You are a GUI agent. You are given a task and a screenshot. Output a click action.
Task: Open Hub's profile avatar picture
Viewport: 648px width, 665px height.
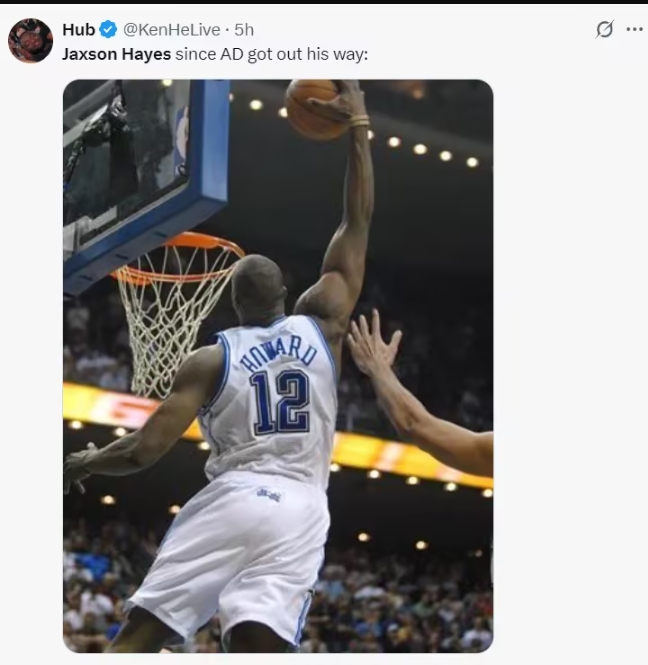pos(30,41)
